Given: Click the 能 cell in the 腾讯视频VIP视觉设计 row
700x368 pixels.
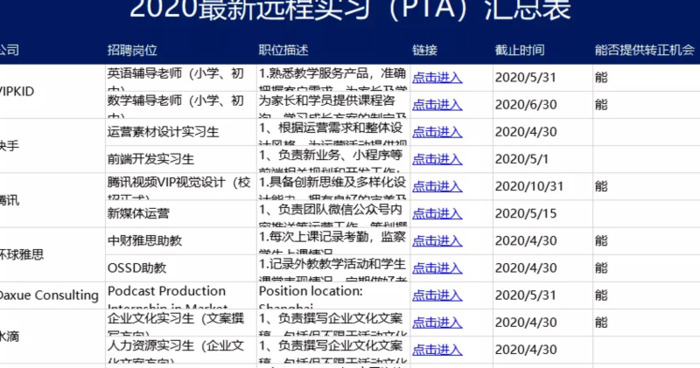Looking at the screenshot, I should coord(646,187).
